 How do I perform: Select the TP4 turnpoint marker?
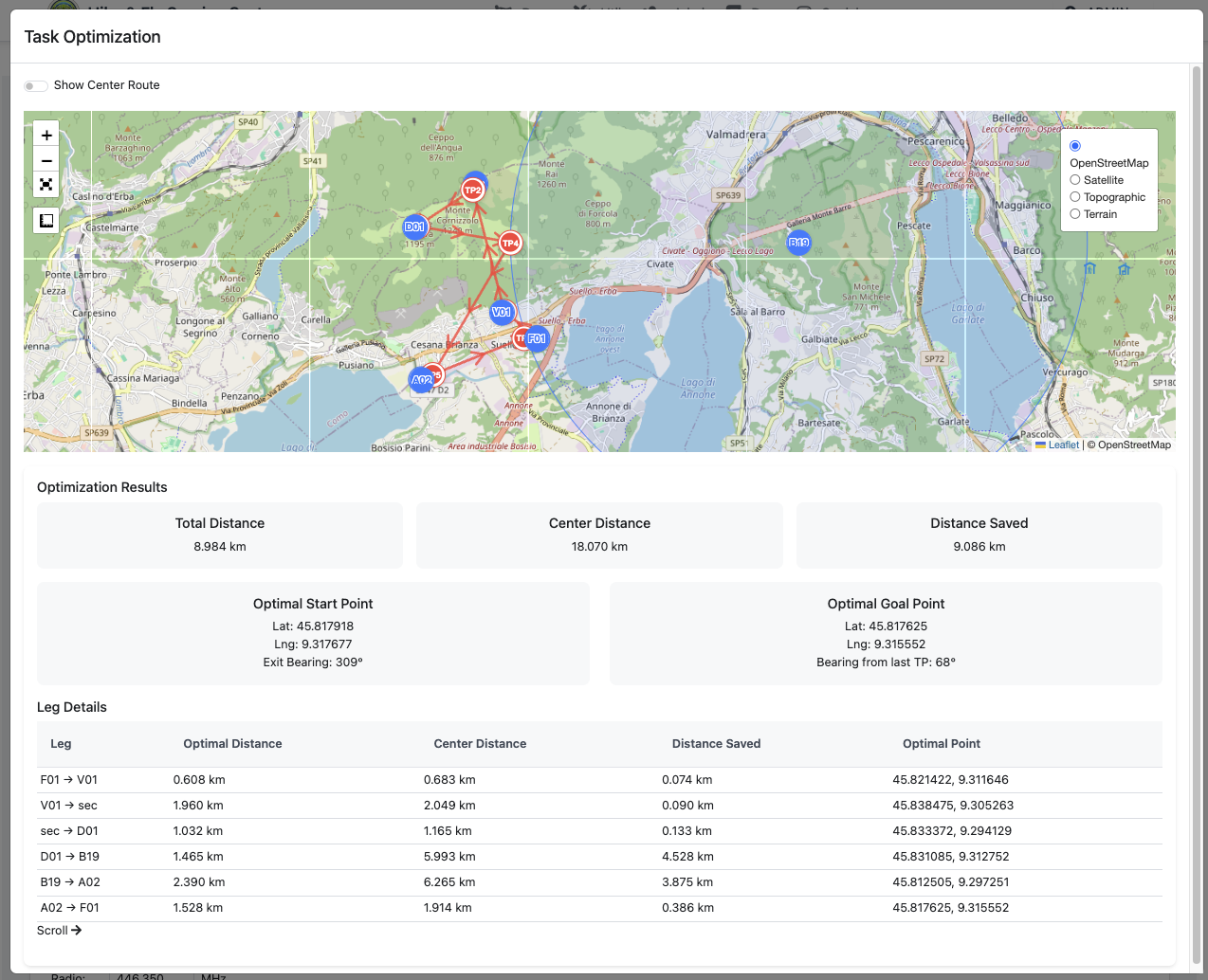tap(510, 244)
